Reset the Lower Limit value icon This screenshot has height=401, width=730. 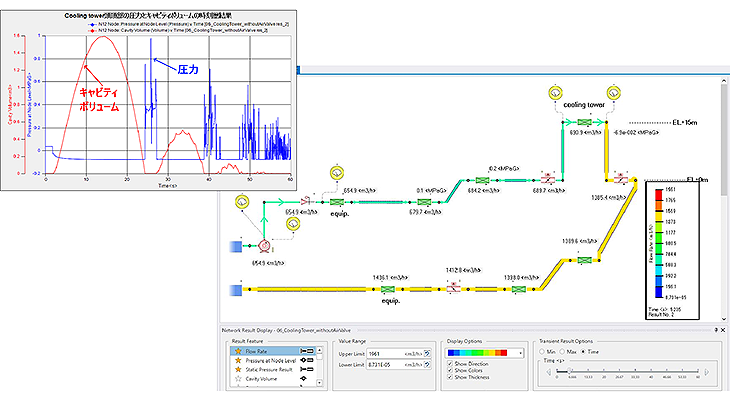click(x=427, y=365)
